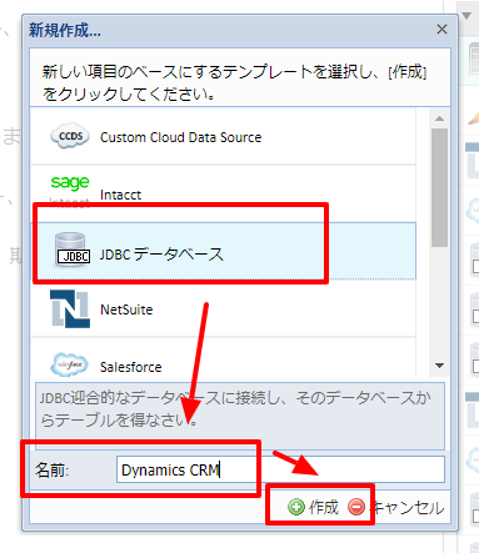Click the NetSuite N logo icon
Screen dimensions: 480x554
[70, 309]
